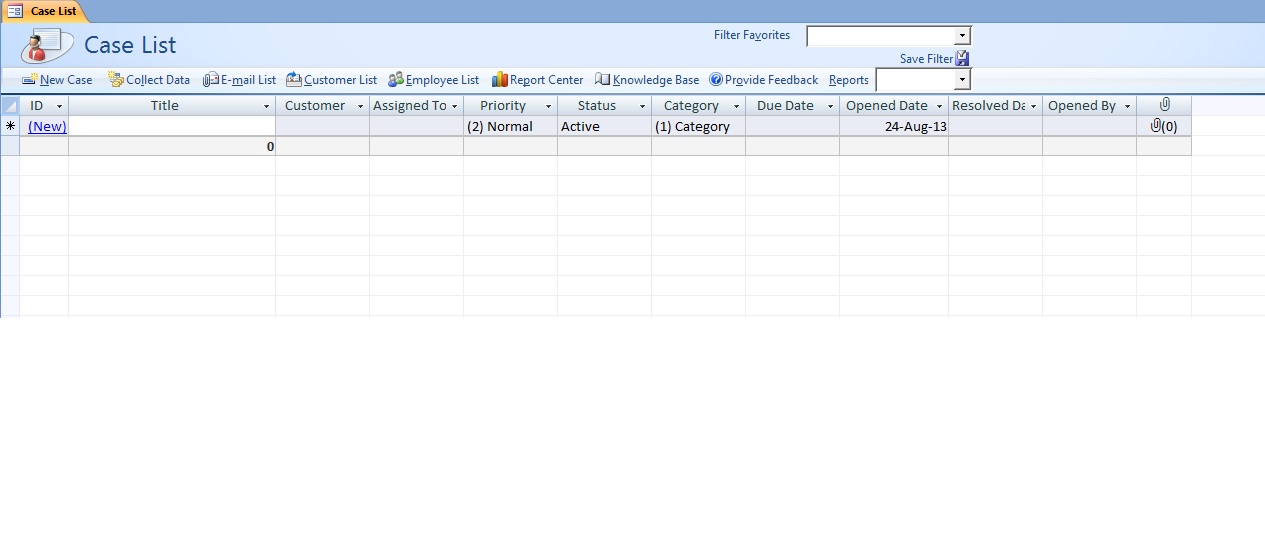
Task: Click the Title cell in new row
Action: 172,126
